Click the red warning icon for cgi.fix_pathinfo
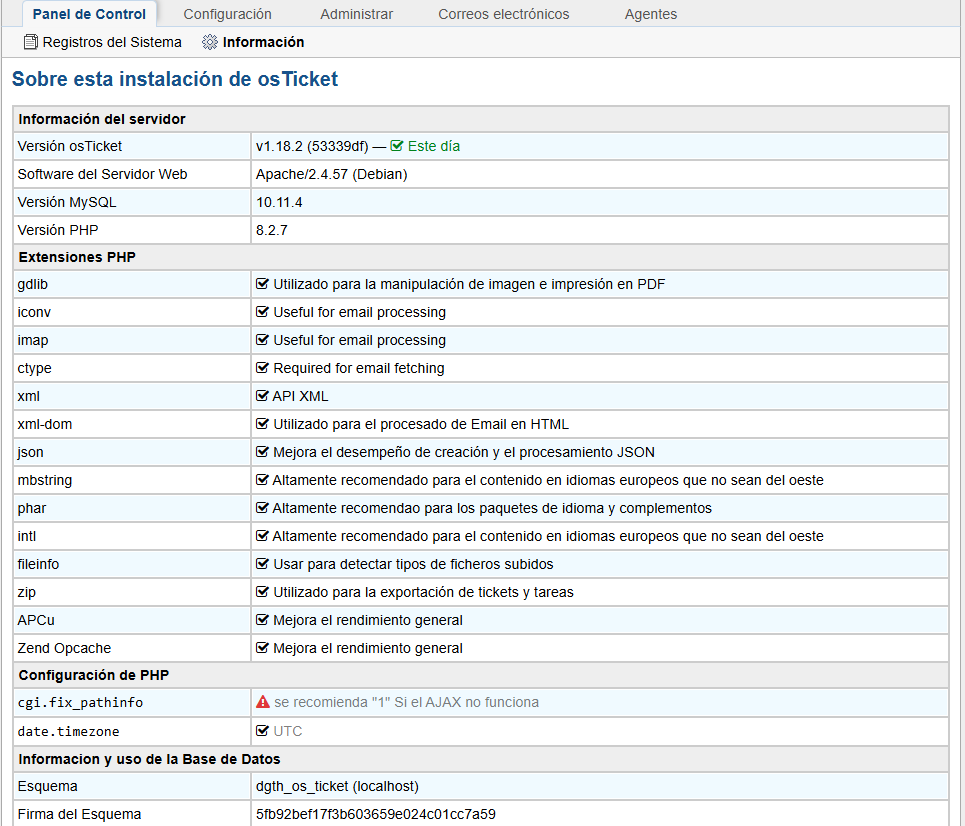The image size is (965, 826). point(263,702)
